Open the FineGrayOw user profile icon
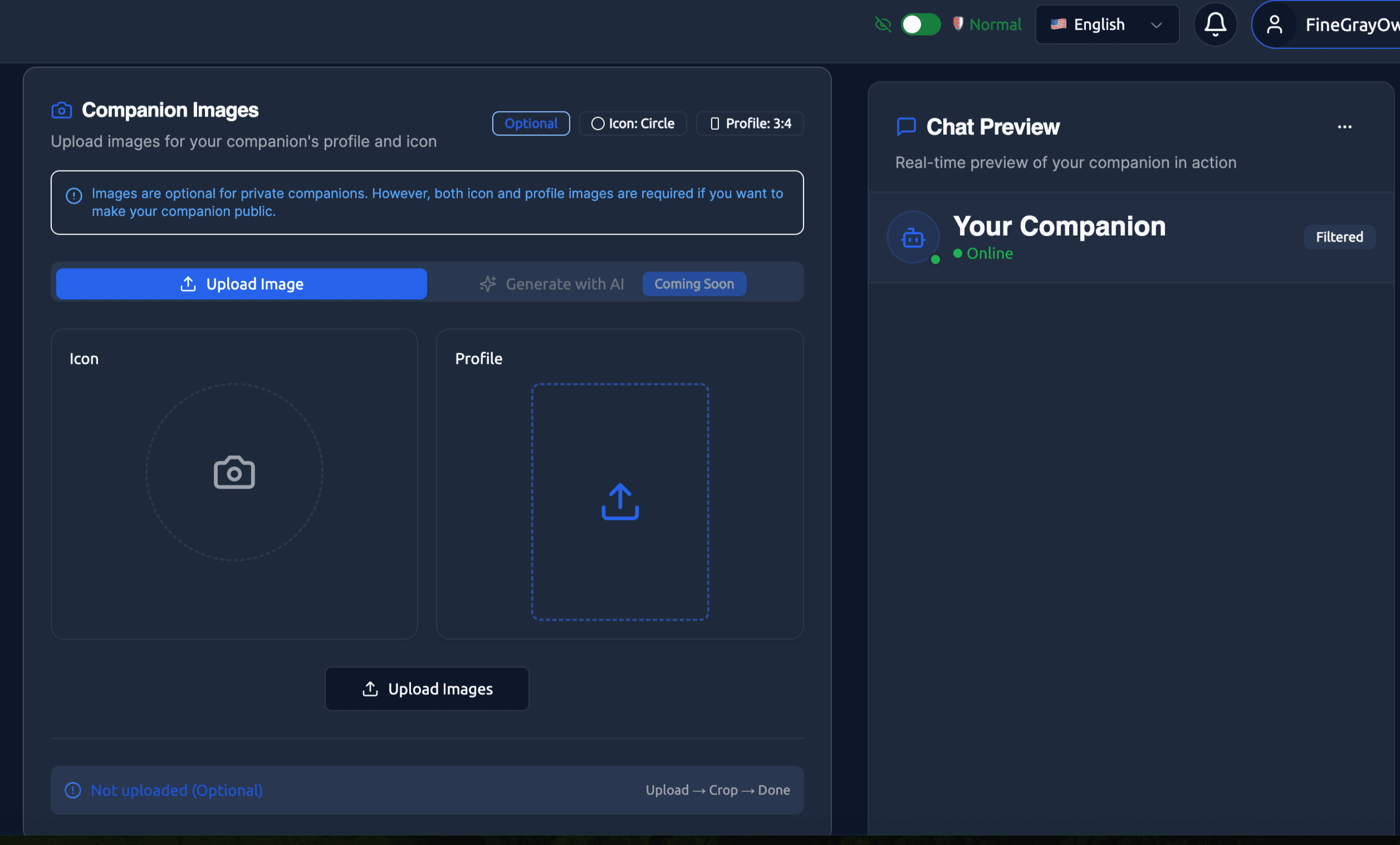Screen dimensions: 1400x845 pos(1276,25)
